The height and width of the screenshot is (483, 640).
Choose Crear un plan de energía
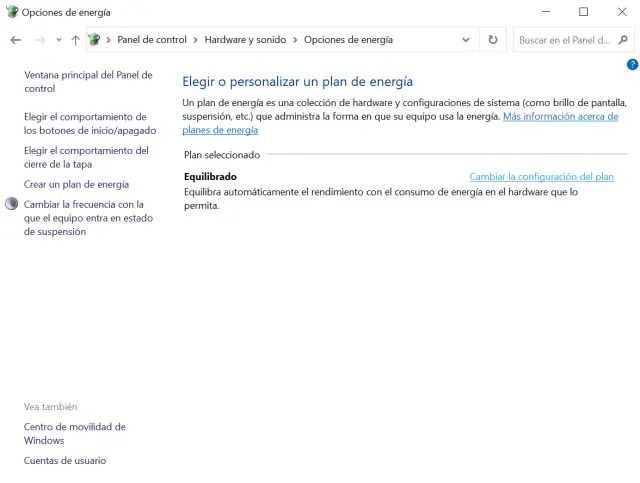pyautogui.click(x=76, y=184)
